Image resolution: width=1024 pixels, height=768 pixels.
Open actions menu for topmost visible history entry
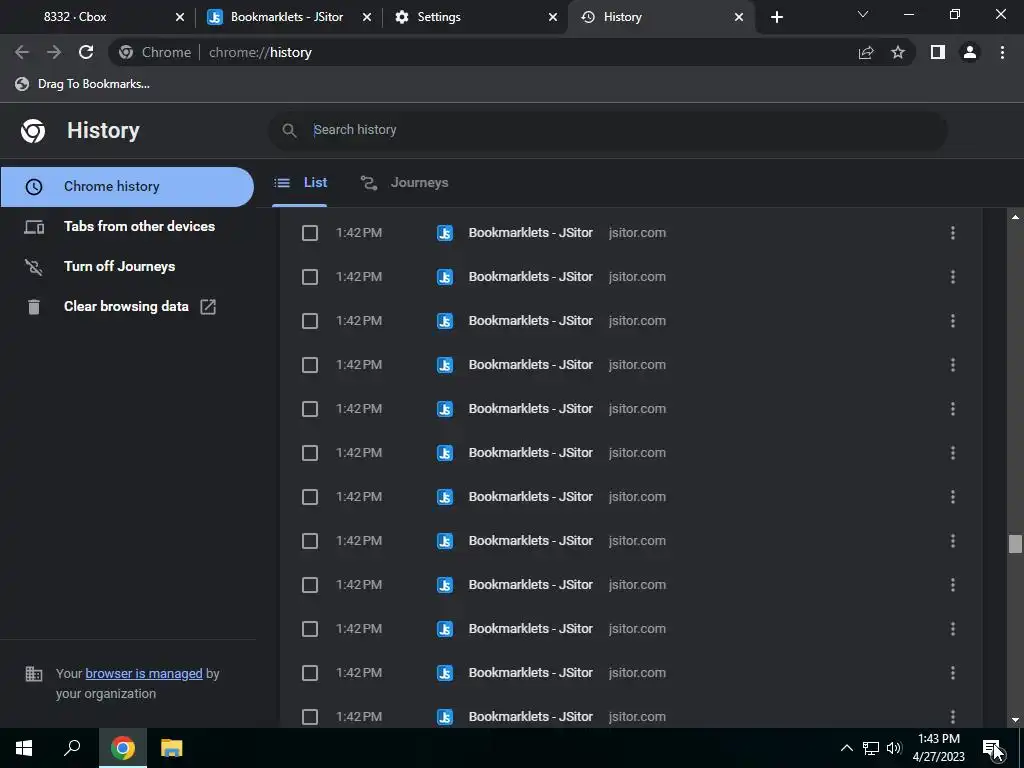(x=953, y=232)
